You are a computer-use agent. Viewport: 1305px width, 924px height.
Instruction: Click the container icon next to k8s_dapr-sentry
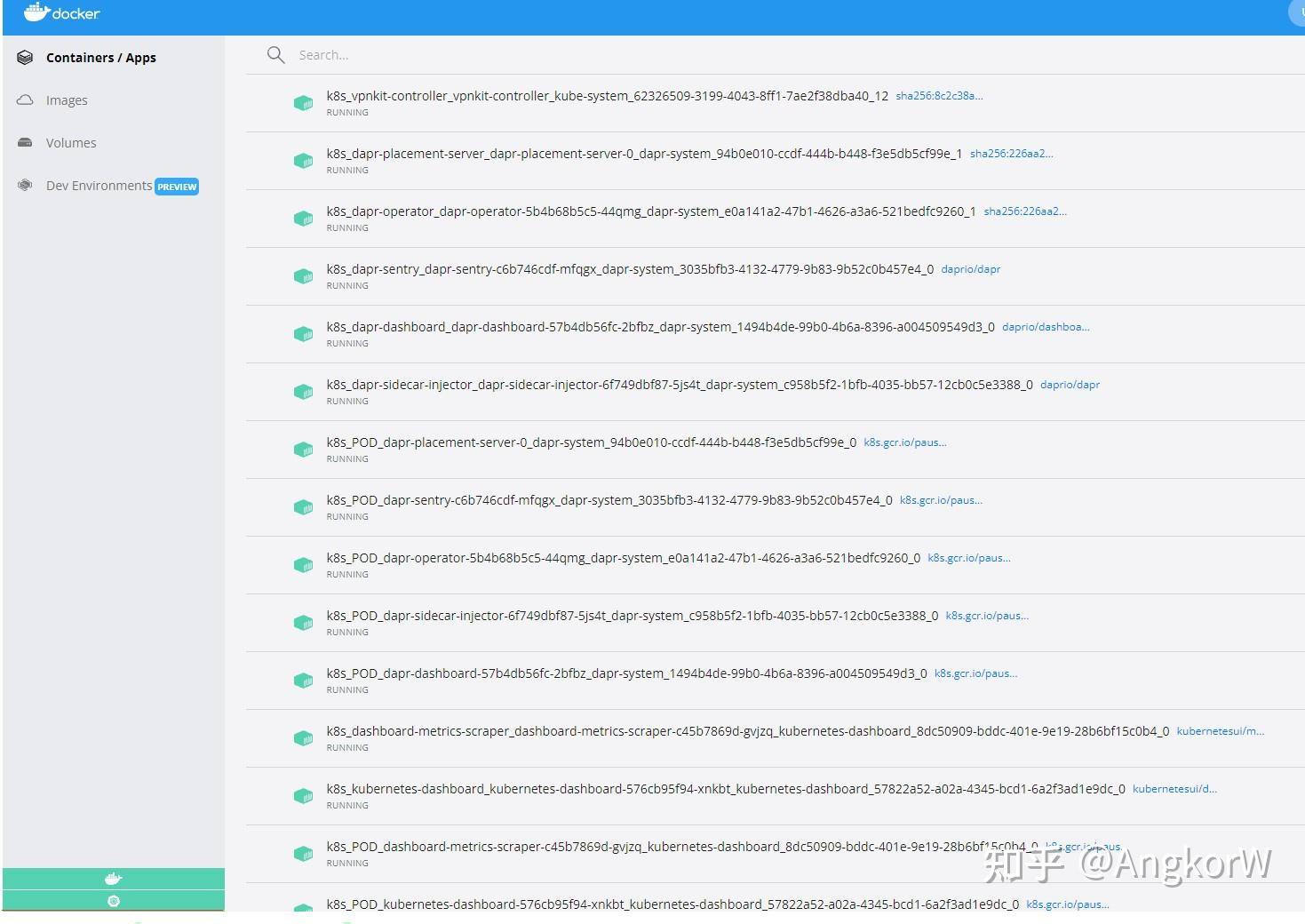(303, 275)
